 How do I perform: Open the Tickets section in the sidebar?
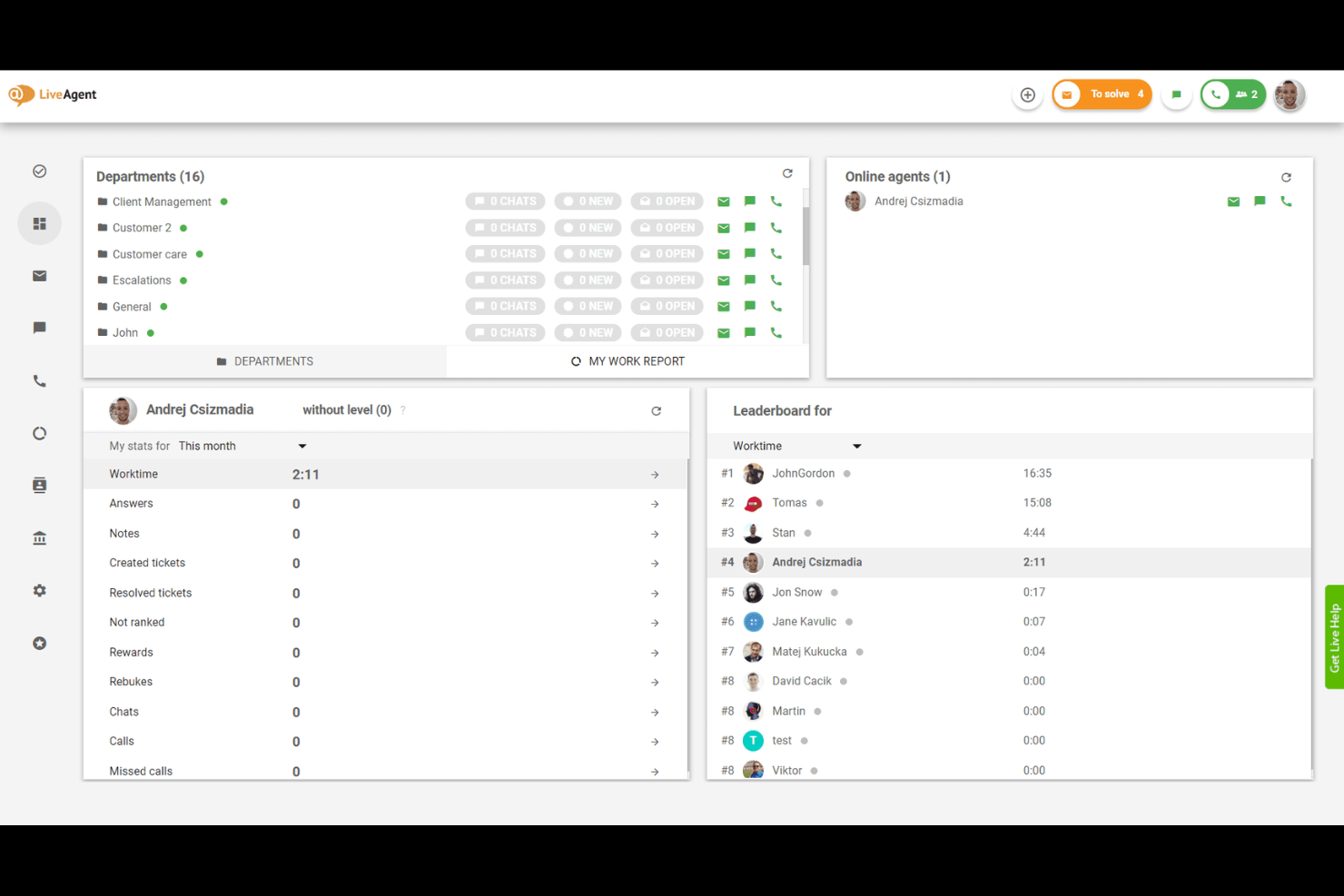39,171
